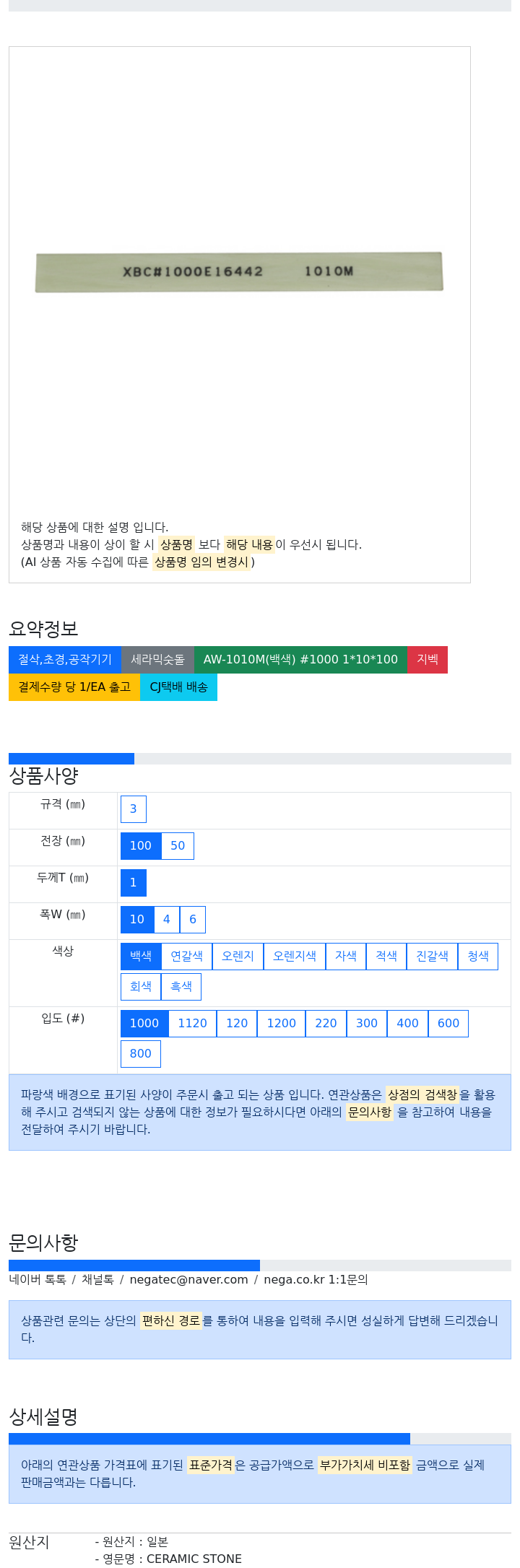This screenshot has height=1568, width=520.
Task: Click the CJ택배 배송 shipping badge
Action: click(x=178, y=687)
